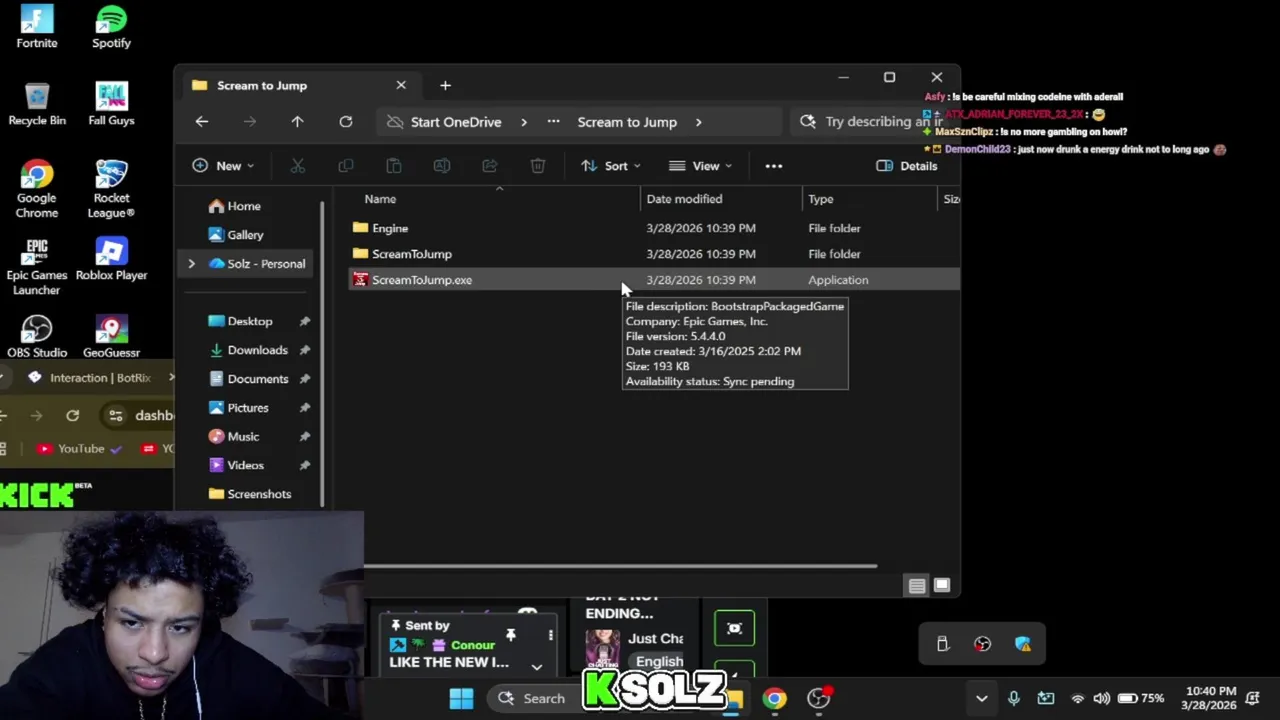Refresh the Scream to Jump folder

346,122
